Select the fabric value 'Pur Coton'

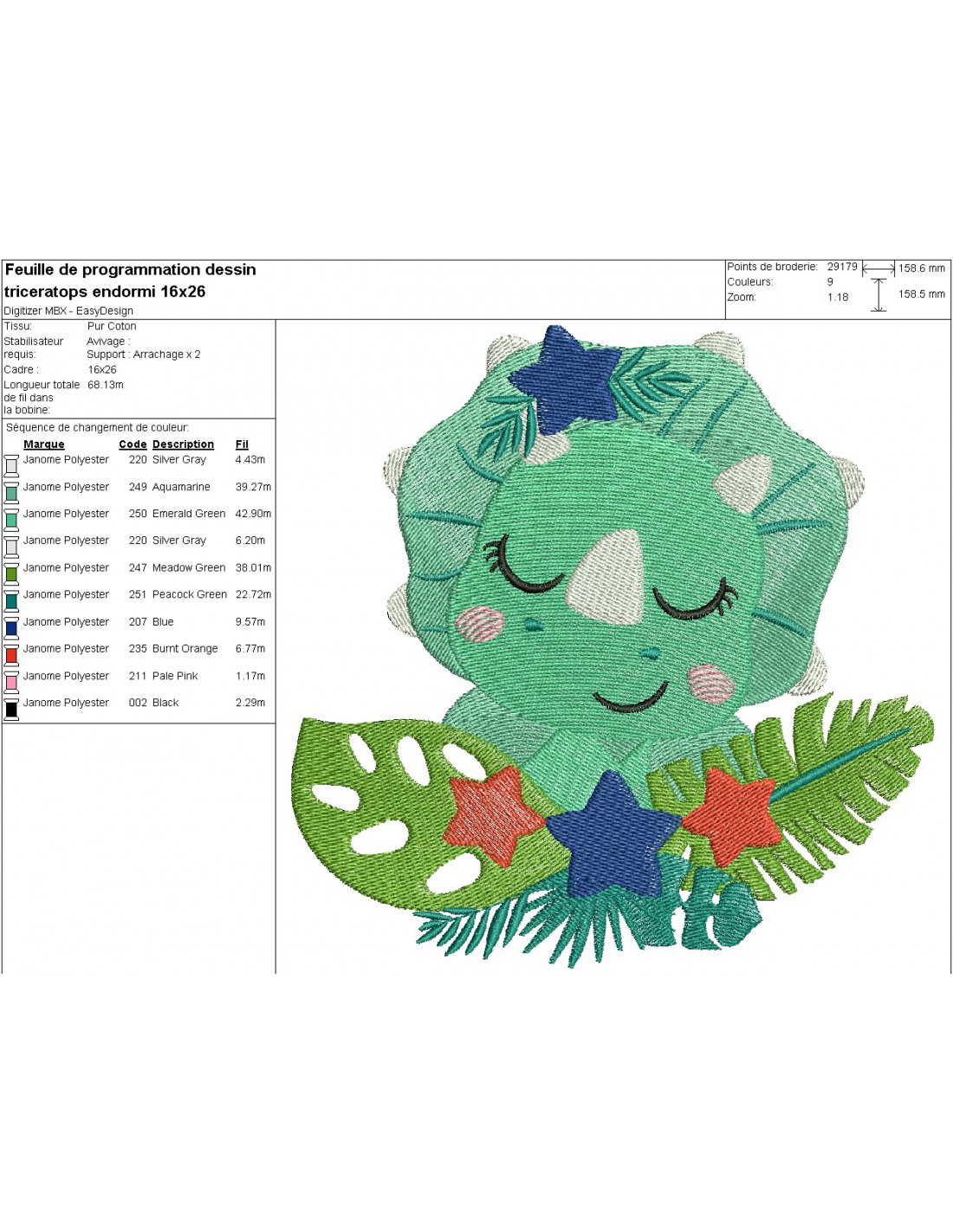coord(112,327)
